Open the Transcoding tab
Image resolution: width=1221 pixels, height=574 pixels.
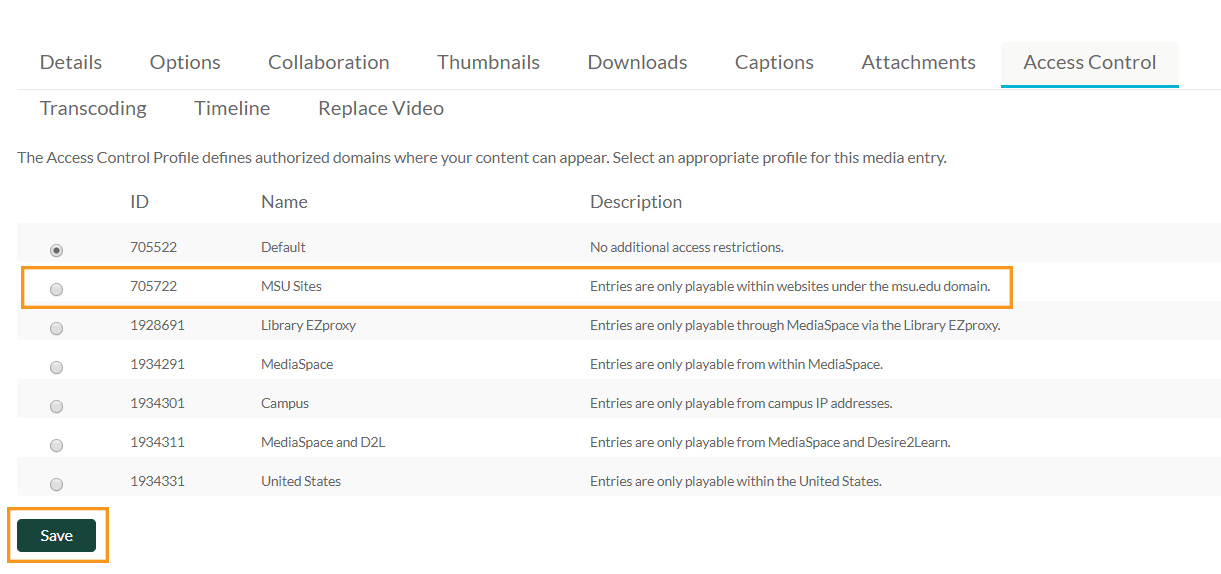[93, 108]
